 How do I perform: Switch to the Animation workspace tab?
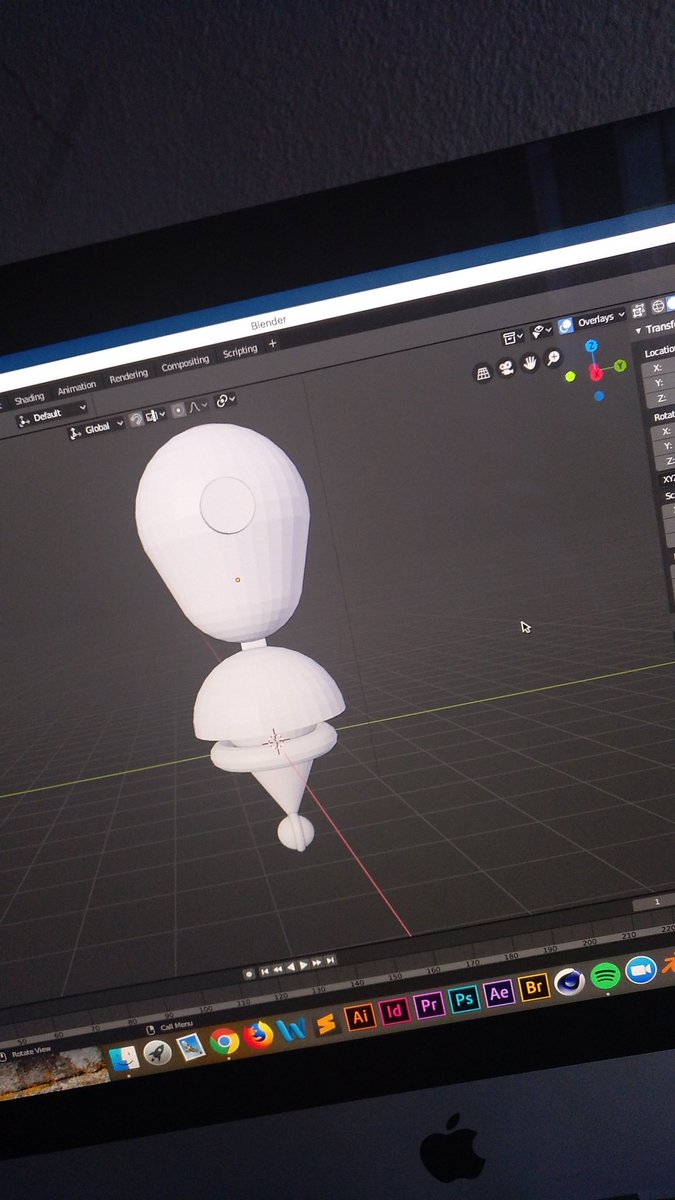[x=77, y=387]
